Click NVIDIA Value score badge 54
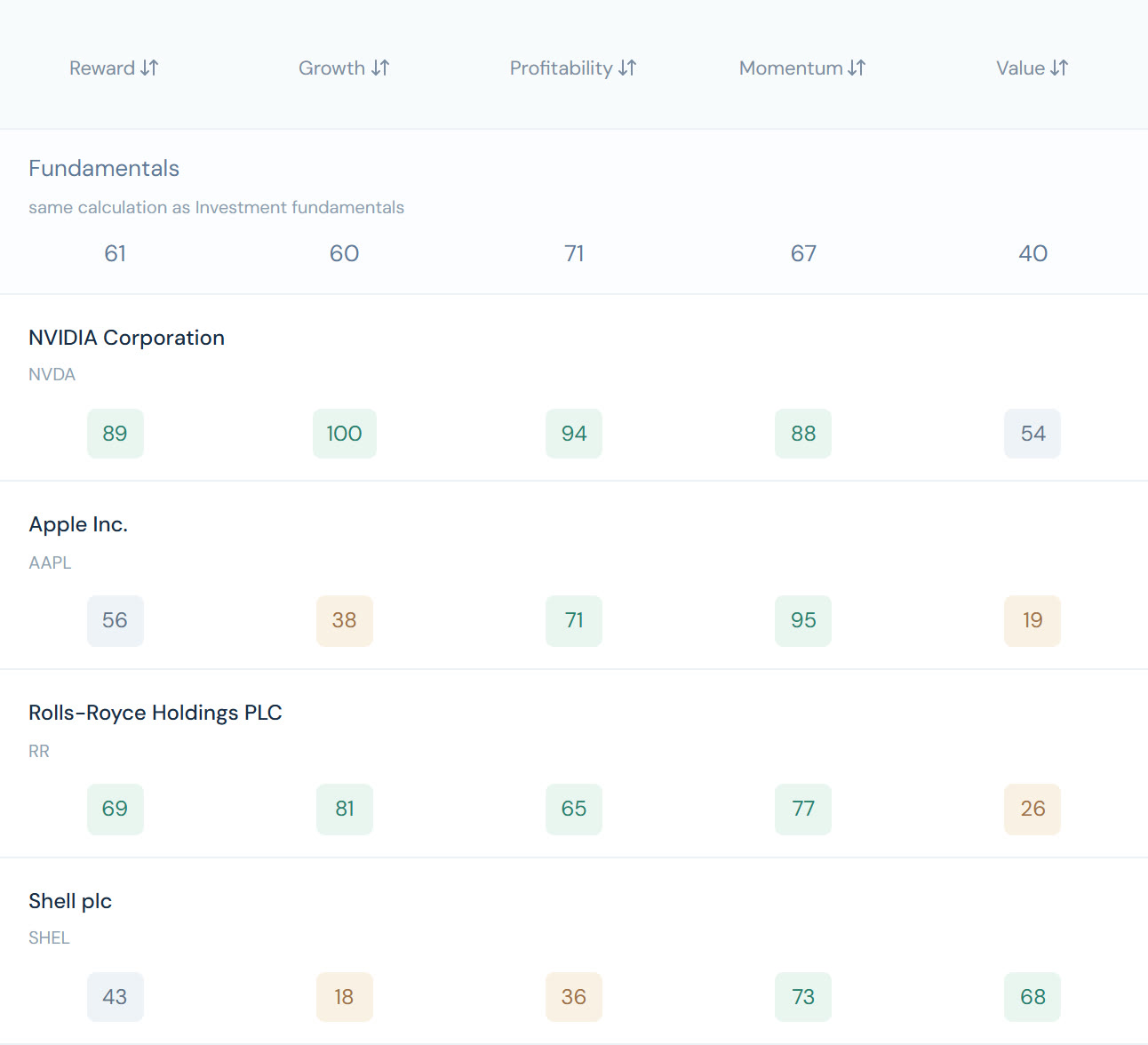Viewport: 1148px width, 1045px height. point(1032,434)
